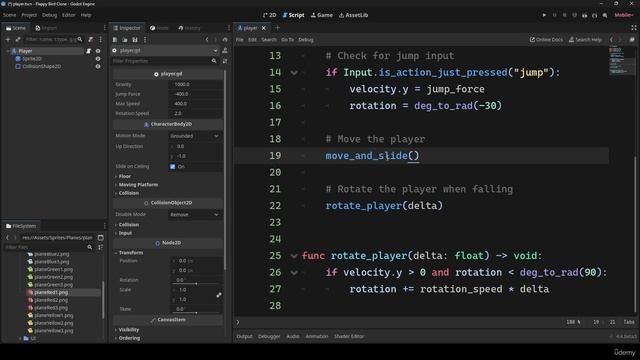Toggle Slide on Ceiling checkbox
The height and width of the screenshot is (360, 640).
(x=173, y=167)
